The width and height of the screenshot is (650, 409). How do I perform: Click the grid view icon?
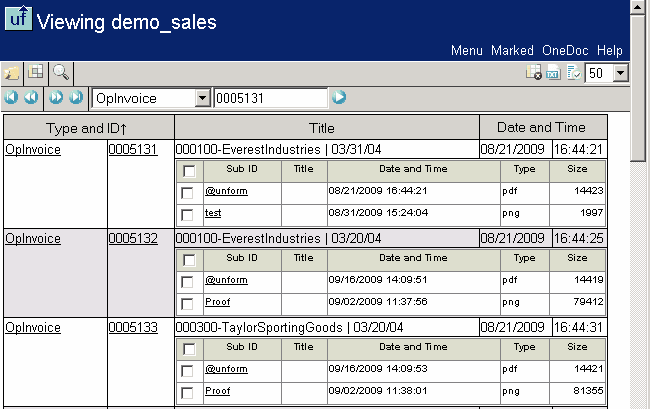tap(36, 73)
